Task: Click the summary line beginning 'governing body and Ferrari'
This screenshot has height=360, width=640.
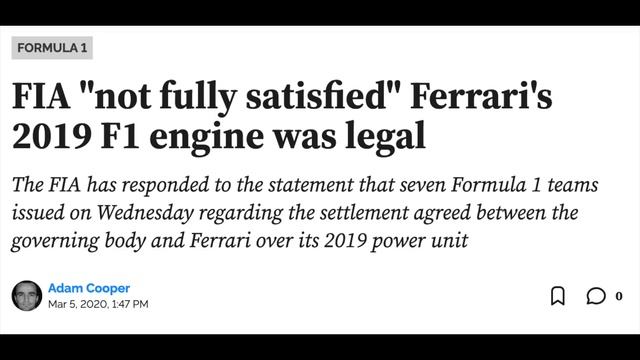Action: coord(240,241)
